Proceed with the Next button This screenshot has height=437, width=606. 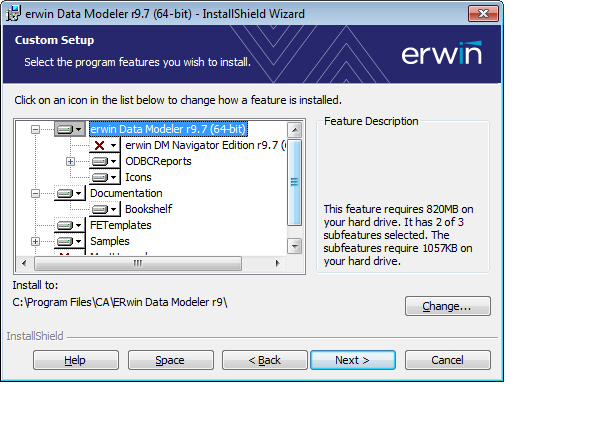pyautogui.click(x=353, y=360)
